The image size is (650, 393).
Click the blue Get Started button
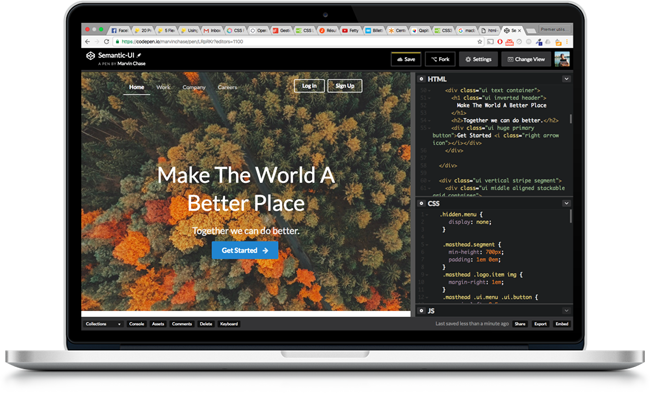tap(245, 250)
